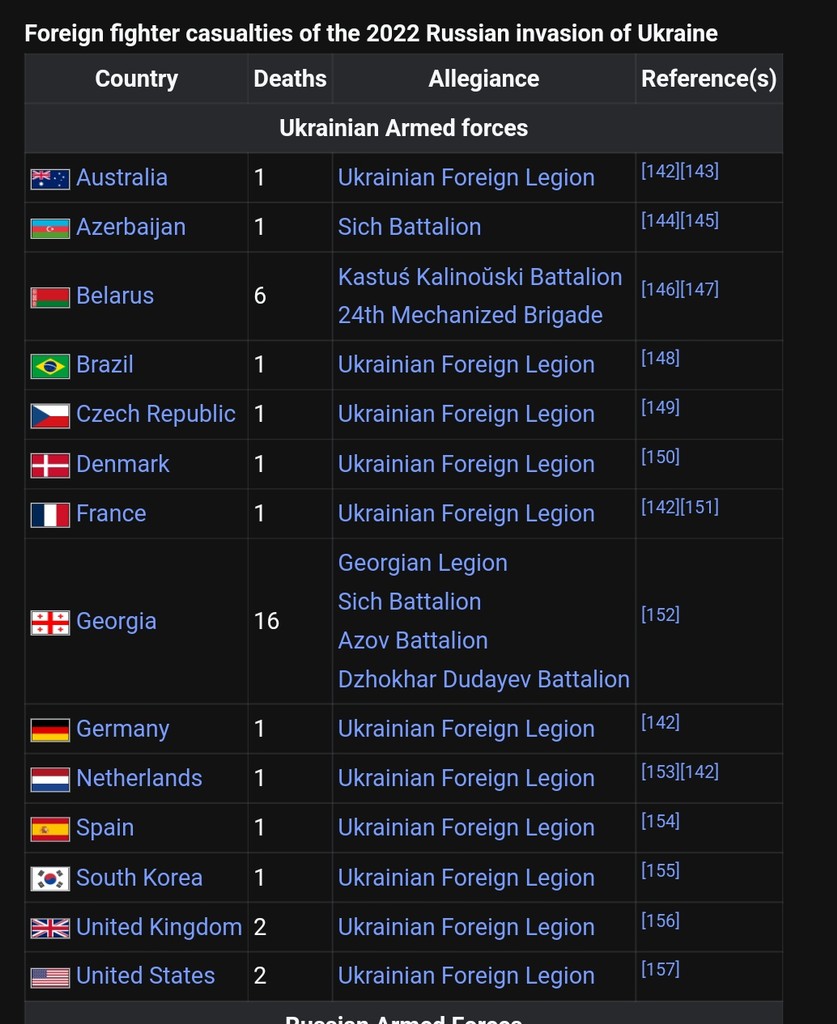Click the Spain flag icon
Viewport: 837px width, 1024px height.
tap(50, 829)
